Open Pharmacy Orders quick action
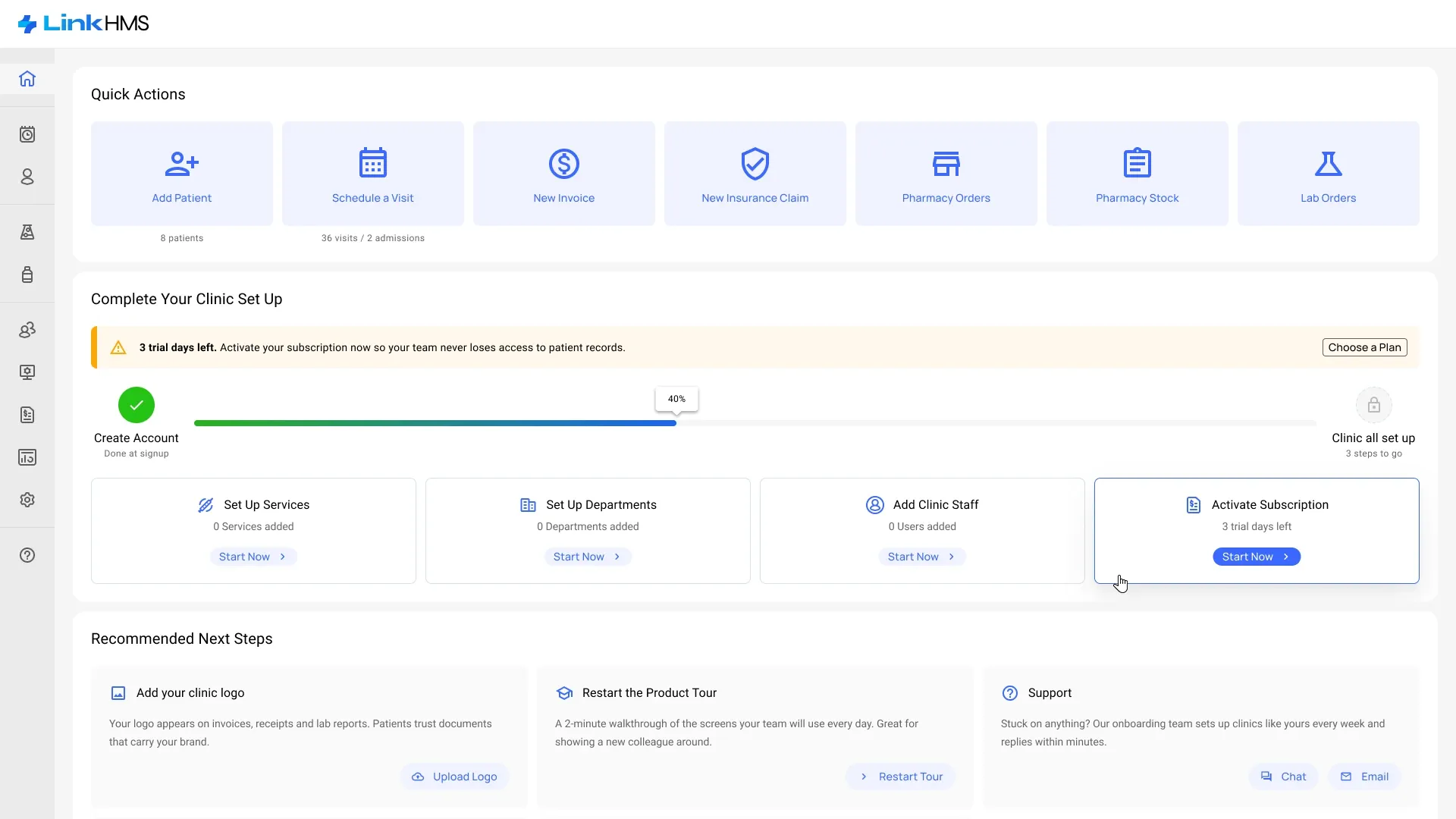Image resolution: width=1456 pixels, height=819 pixels. (946, 174)
